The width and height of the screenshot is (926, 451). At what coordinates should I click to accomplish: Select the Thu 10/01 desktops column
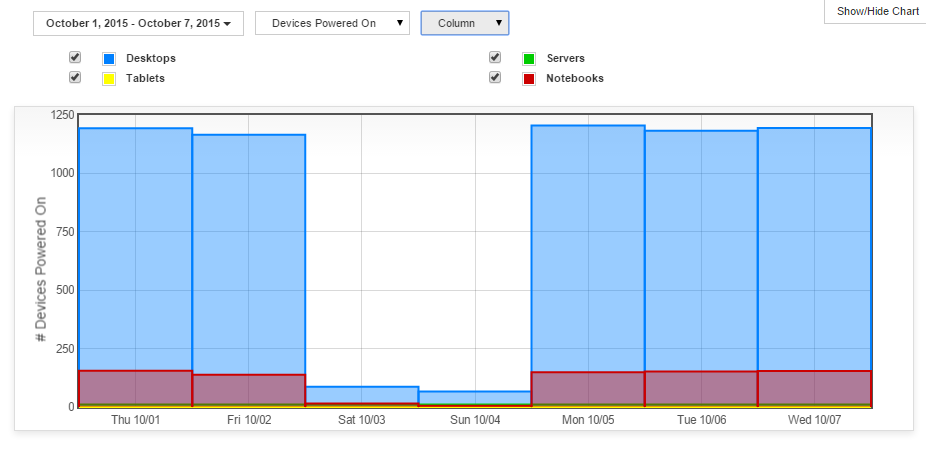pyautogui.click(x=135, y=250)
